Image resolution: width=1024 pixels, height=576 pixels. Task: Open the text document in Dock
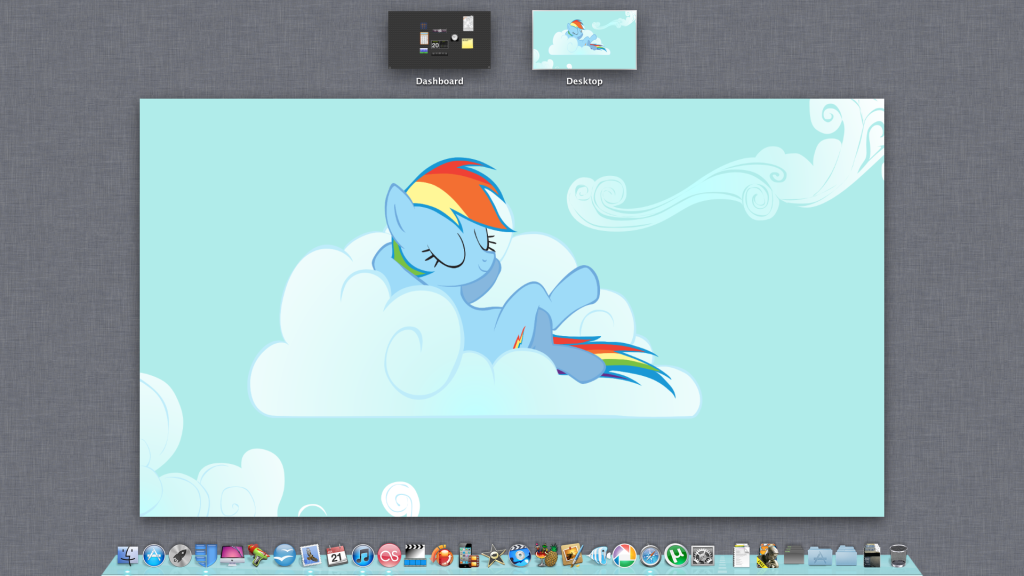click(741, 556)
